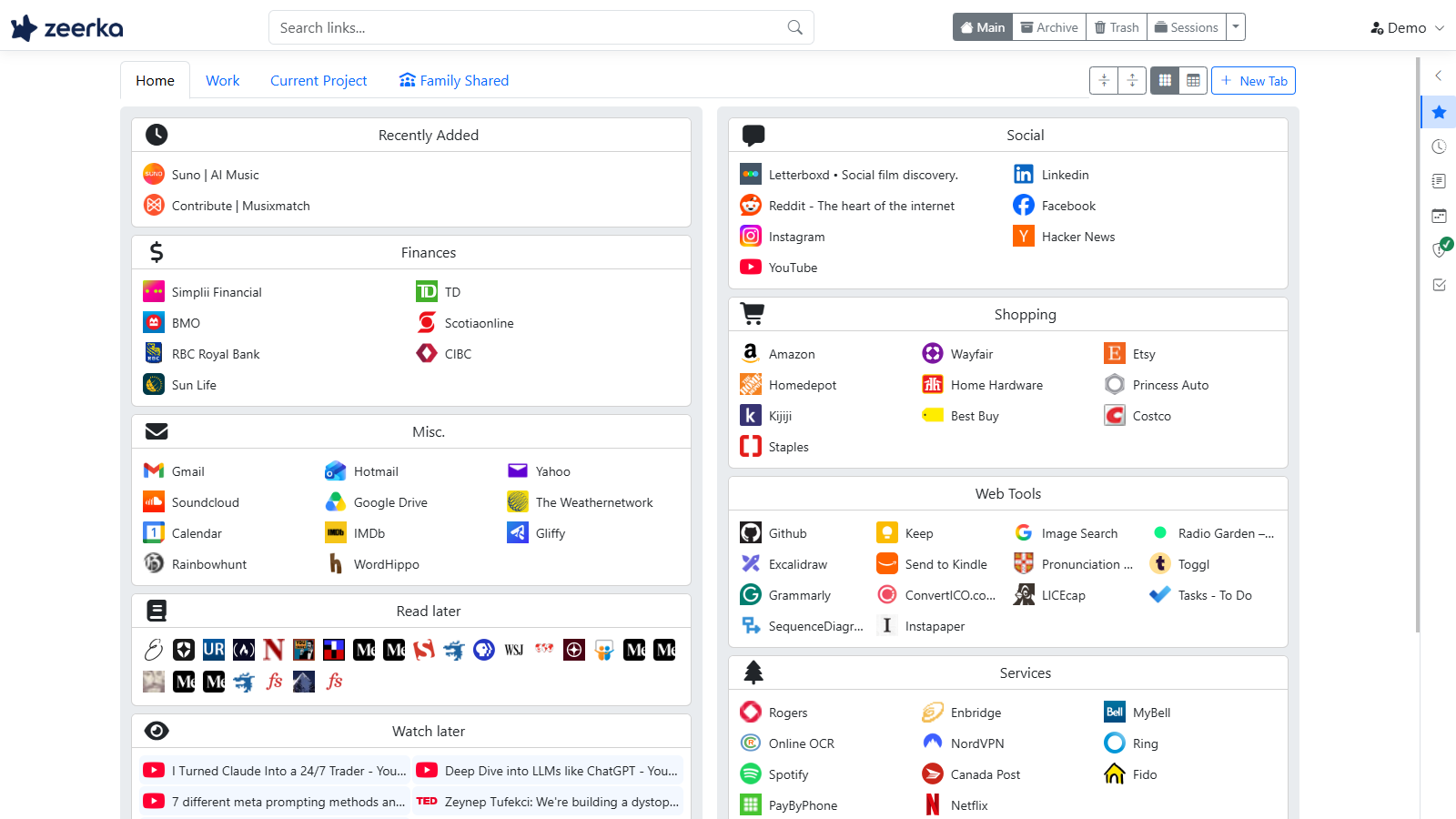Click the Netflix favicon in Services
The width and height of the screenshot is (1456, 819).
(x=933, y=805)
